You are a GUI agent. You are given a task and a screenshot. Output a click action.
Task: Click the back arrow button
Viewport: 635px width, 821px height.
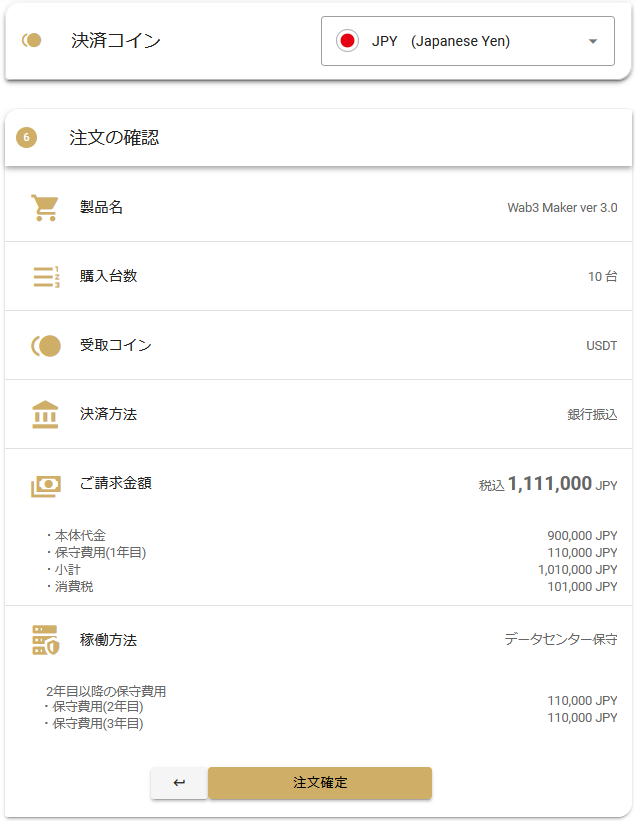[179, 783]
